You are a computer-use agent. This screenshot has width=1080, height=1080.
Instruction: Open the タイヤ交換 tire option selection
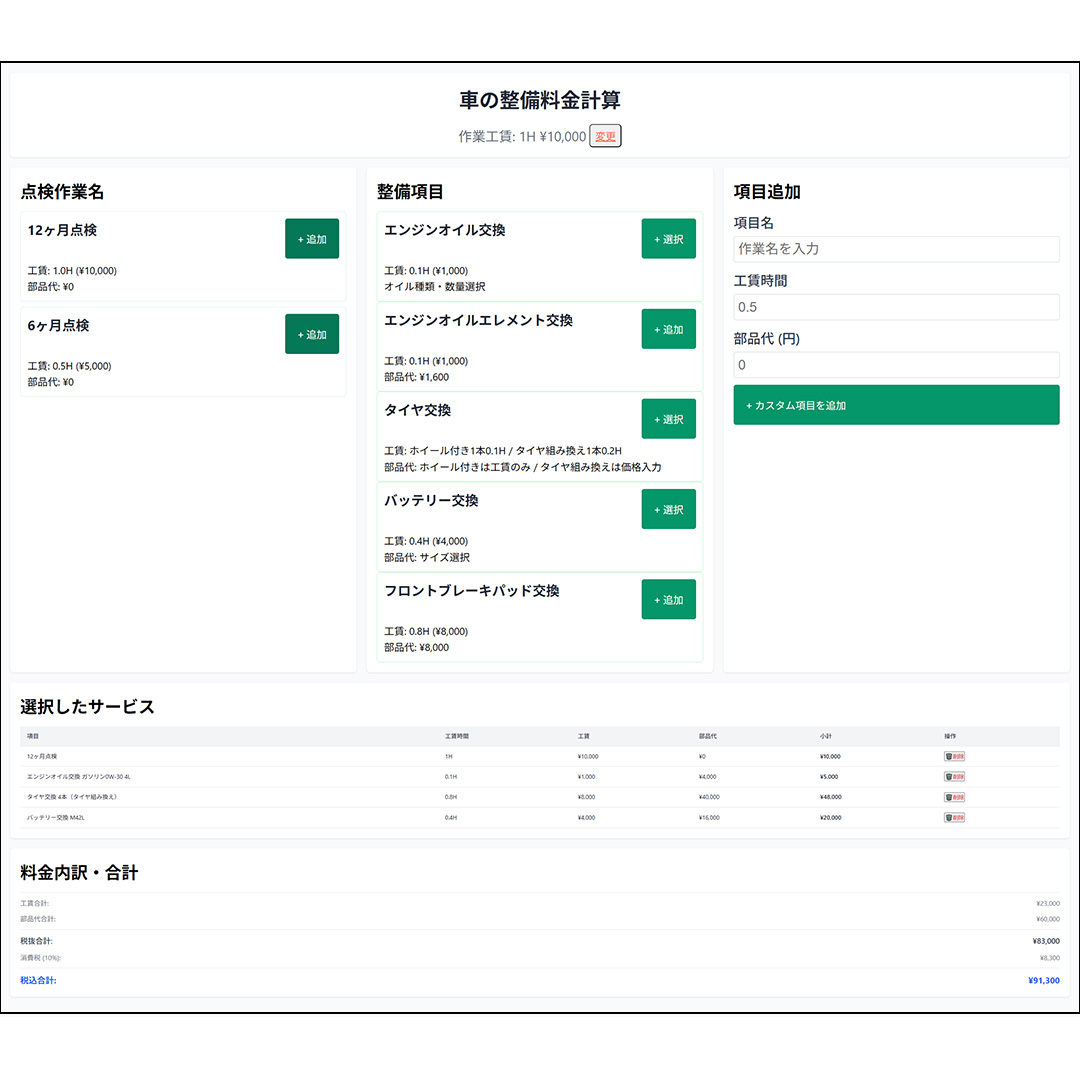(x=668, y=418)
